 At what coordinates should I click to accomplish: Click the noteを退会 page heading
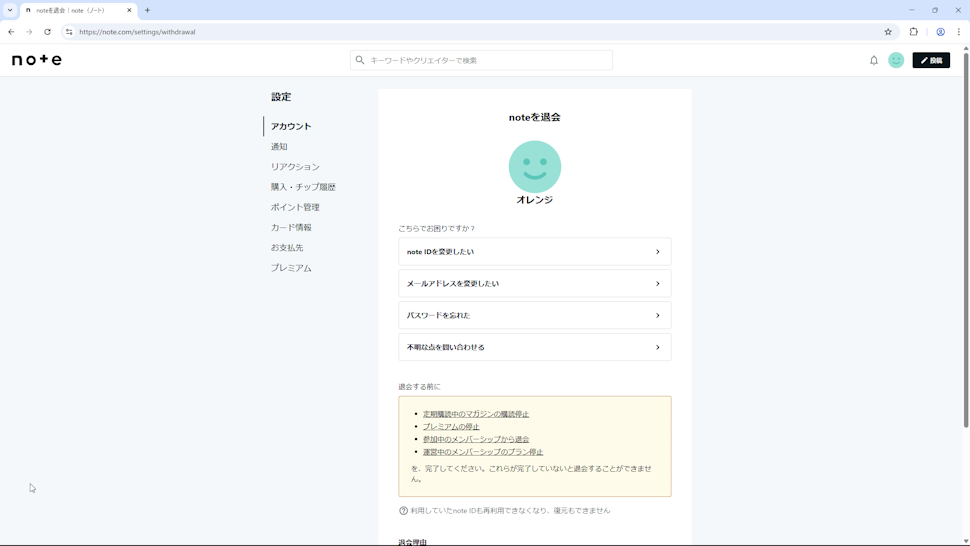coord(534,117)
